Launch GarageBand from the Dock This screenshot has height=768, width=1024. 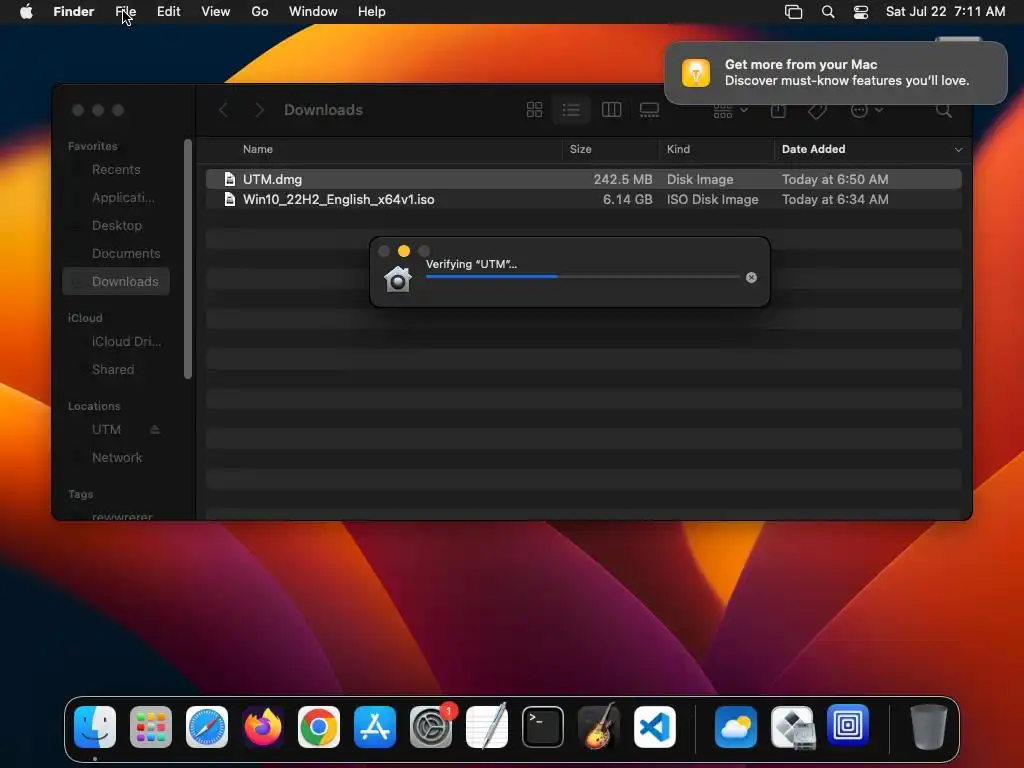[x=599, y=726]
